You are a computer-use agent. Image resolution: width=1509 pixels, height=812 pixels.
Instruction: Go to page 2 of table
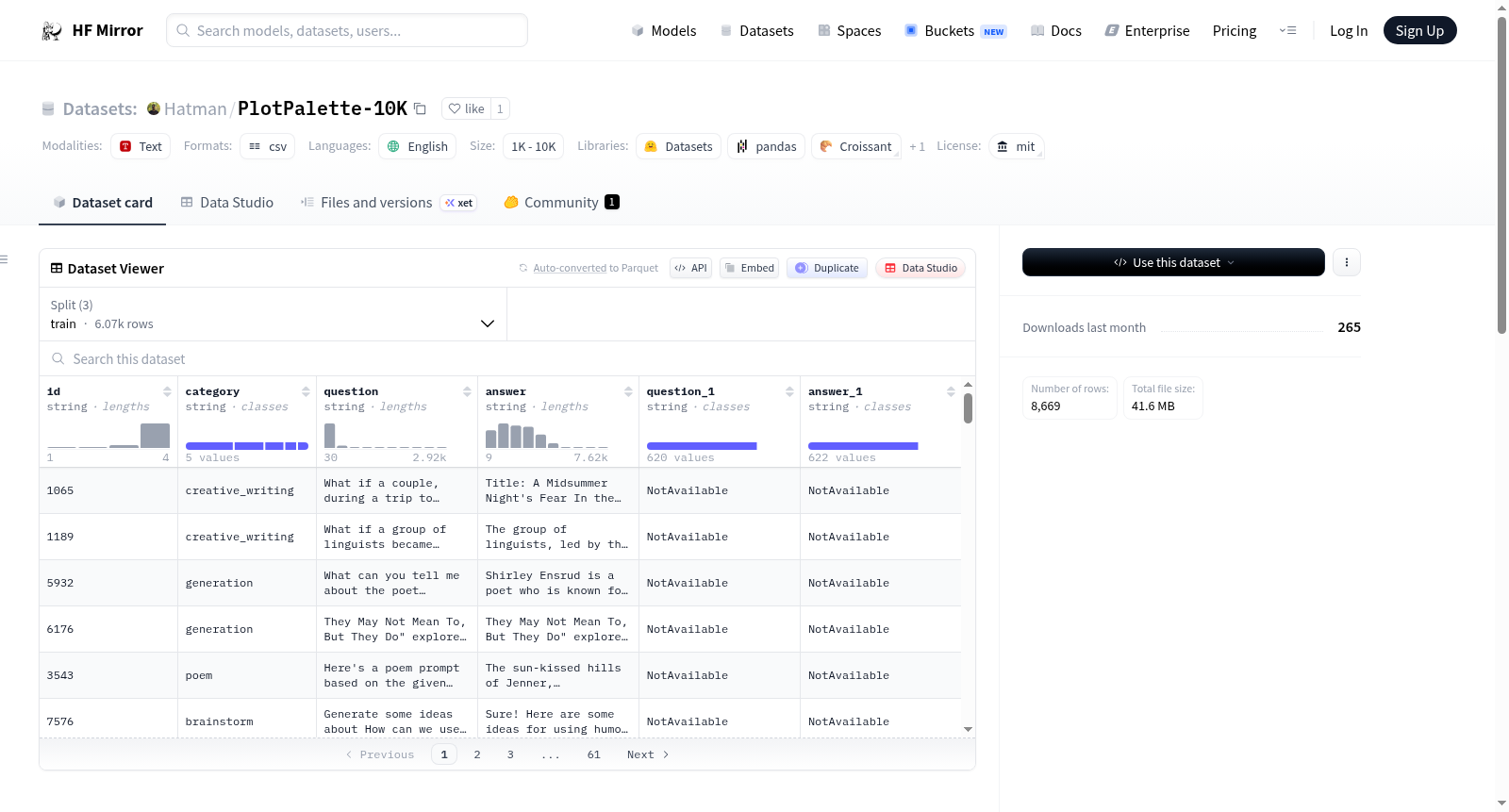(x=477, y=754)
